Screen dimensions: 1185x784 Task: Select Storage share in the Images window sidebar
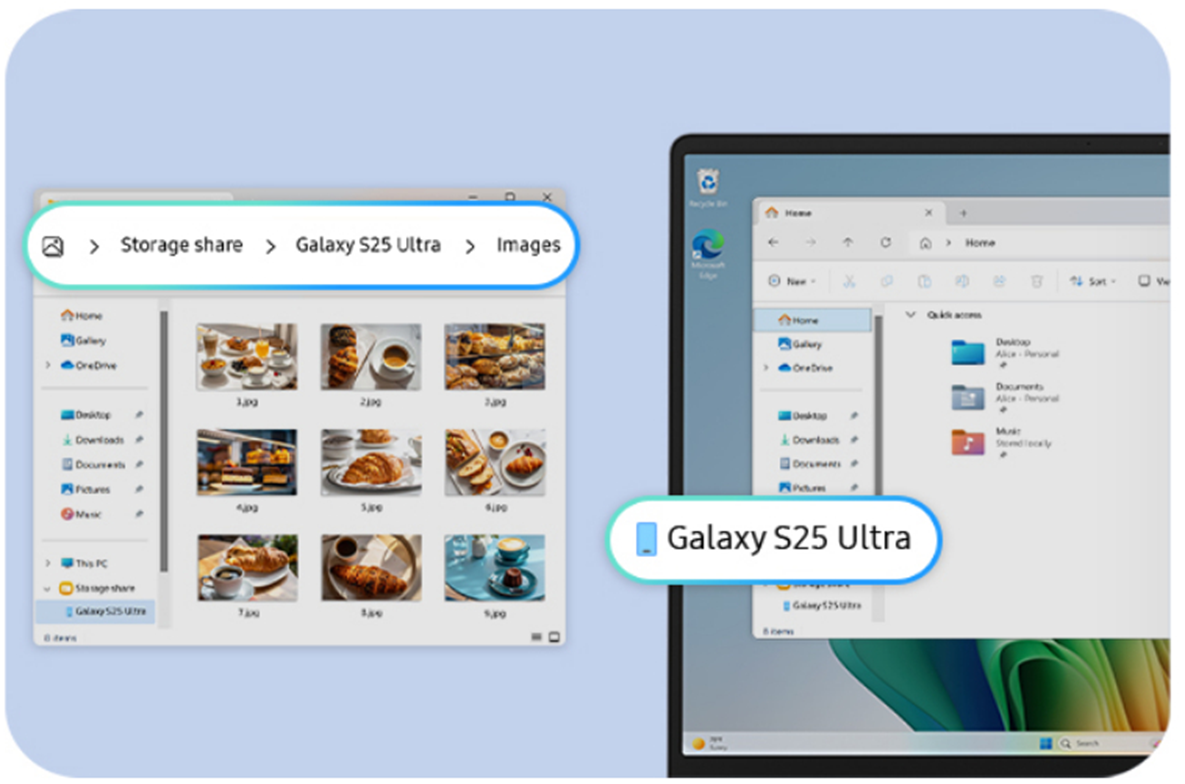tap(97, 588)
